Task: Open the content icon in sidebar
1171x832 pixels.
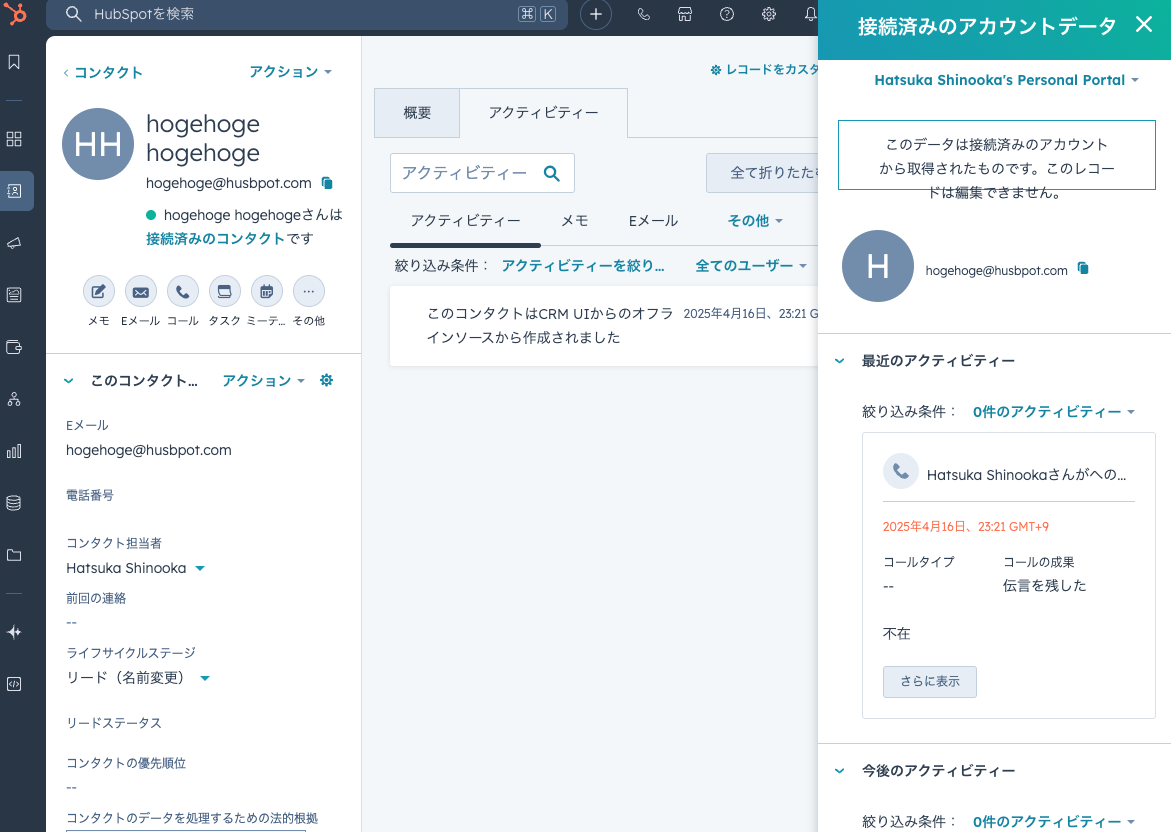Action: (x=14, y=295)
